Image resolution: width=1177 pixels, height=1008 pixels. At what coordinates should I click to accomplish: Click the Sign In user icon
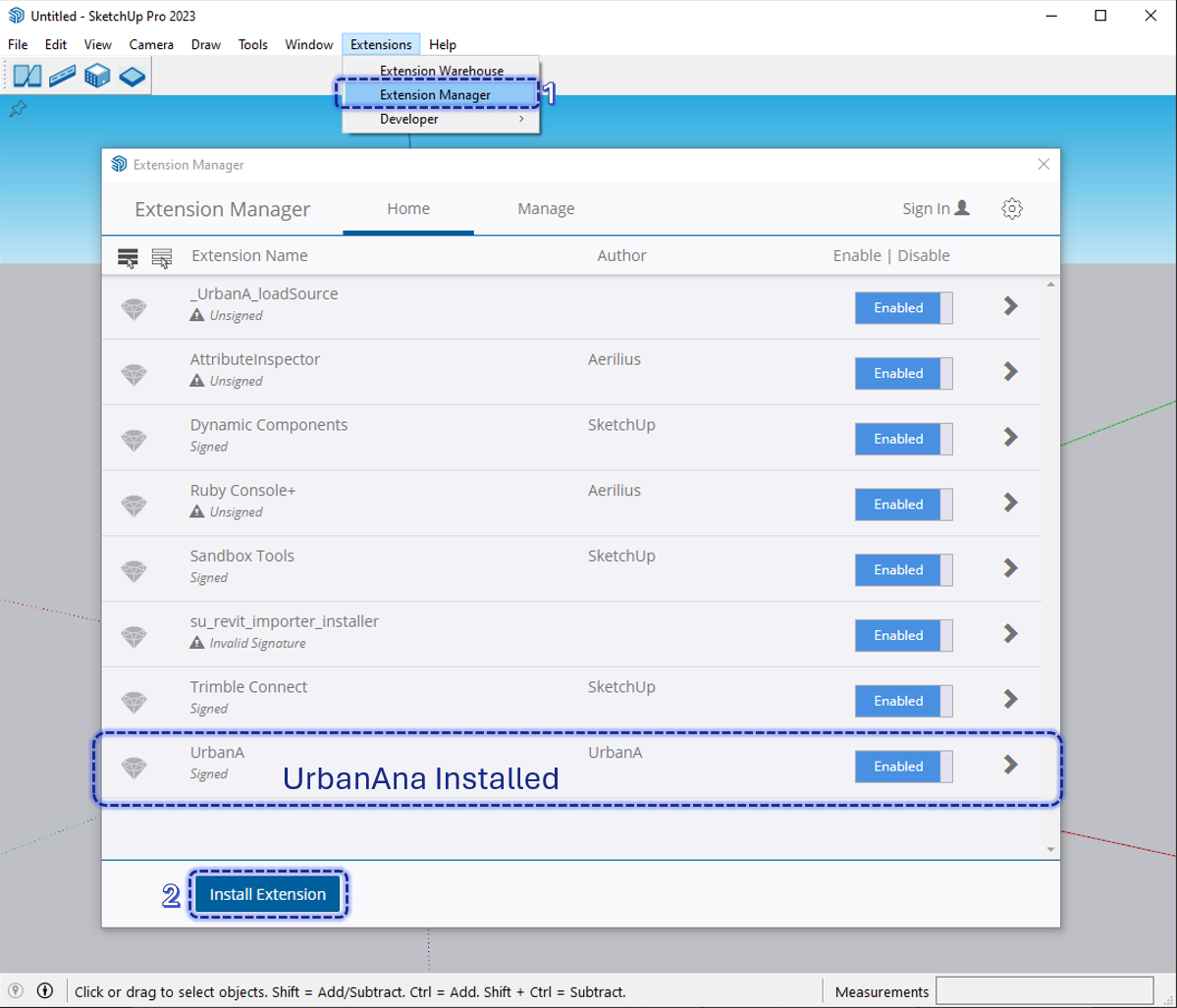962,208
